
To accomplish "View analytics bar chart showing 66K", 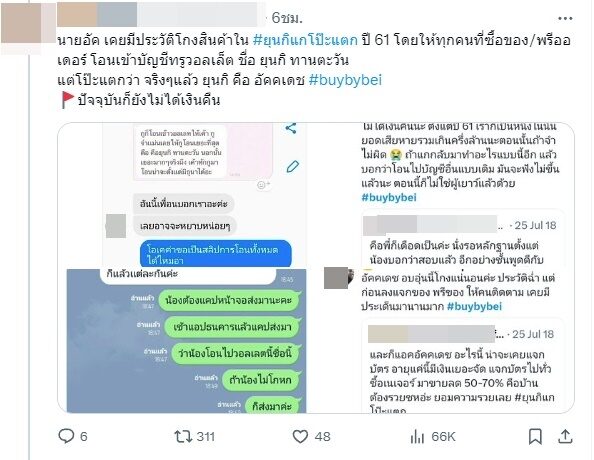I will coord(417,437).
